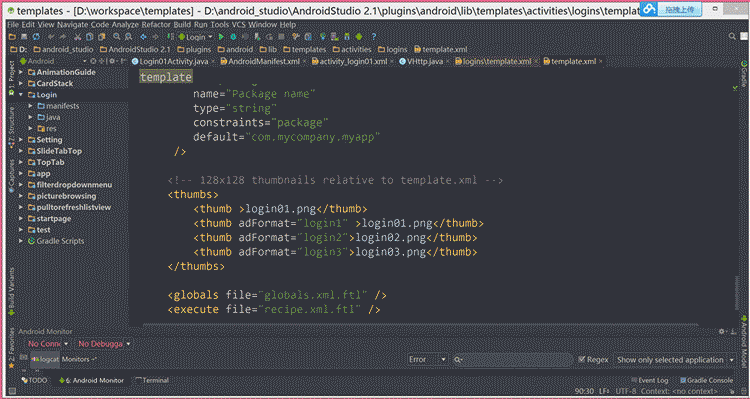Click the Cut scissors icon

(77, 36)
